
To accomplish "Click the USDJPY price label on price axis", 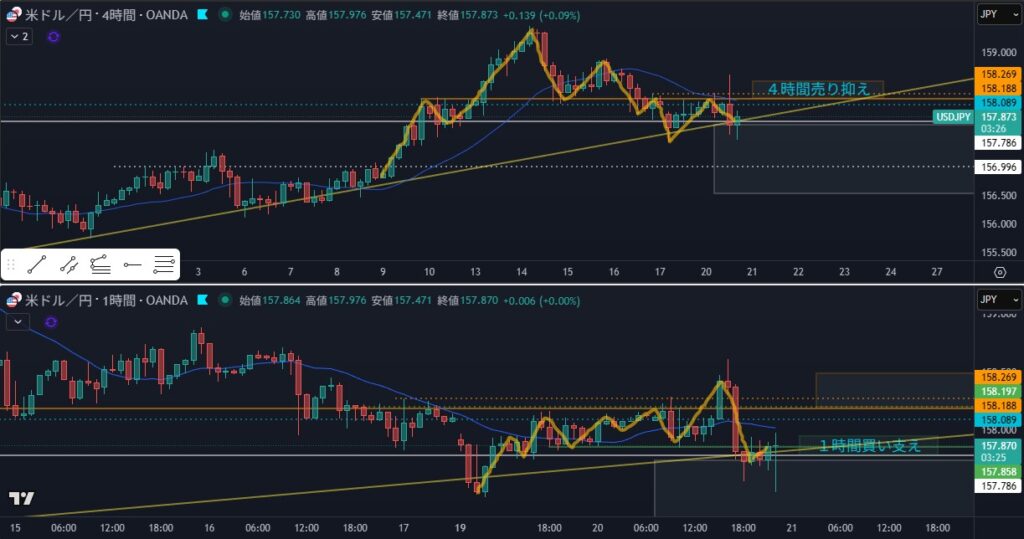I will (952, 117).
